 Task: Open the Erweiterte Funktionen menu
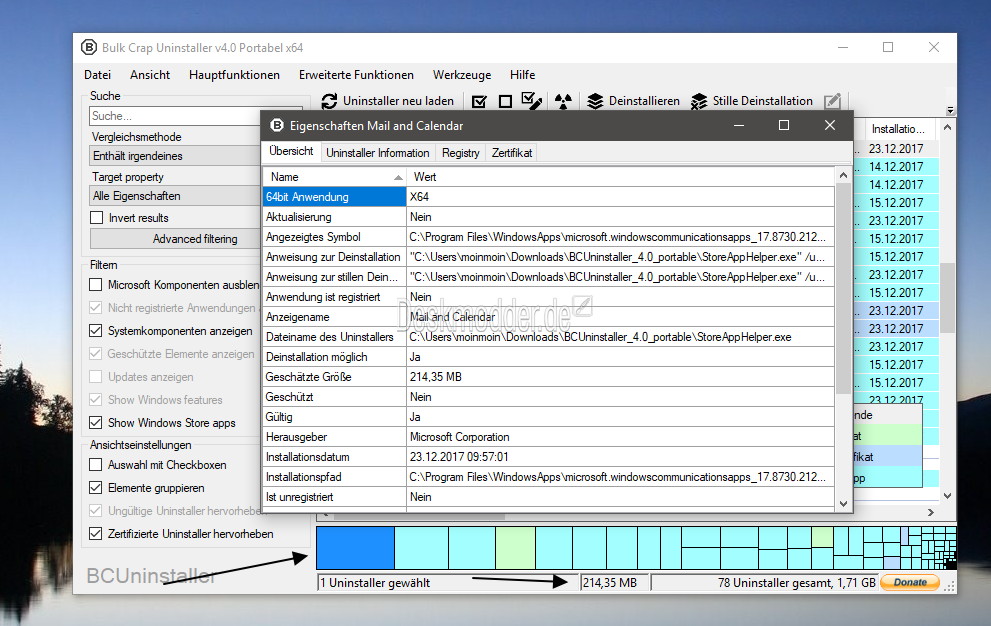(x=356, y=75)
